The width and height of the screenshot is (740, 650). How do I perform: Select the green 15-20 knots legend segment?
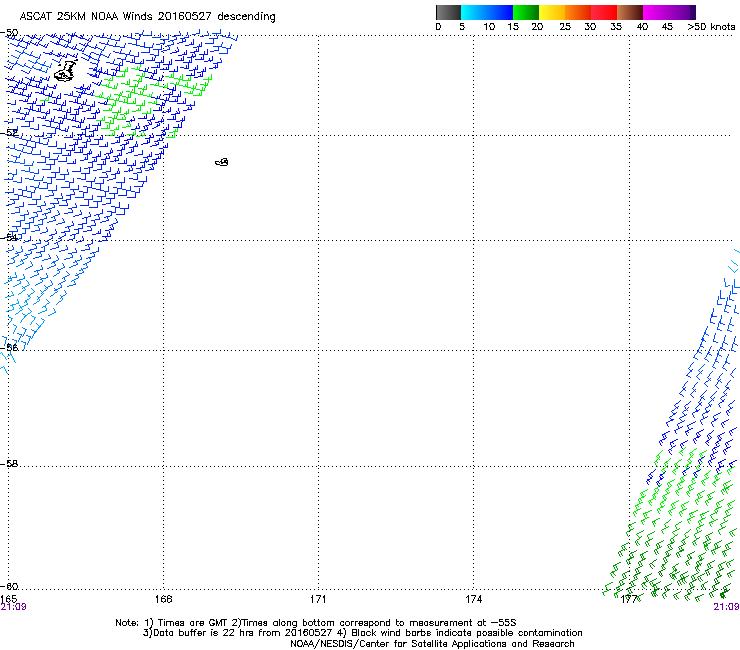[526, 12]
